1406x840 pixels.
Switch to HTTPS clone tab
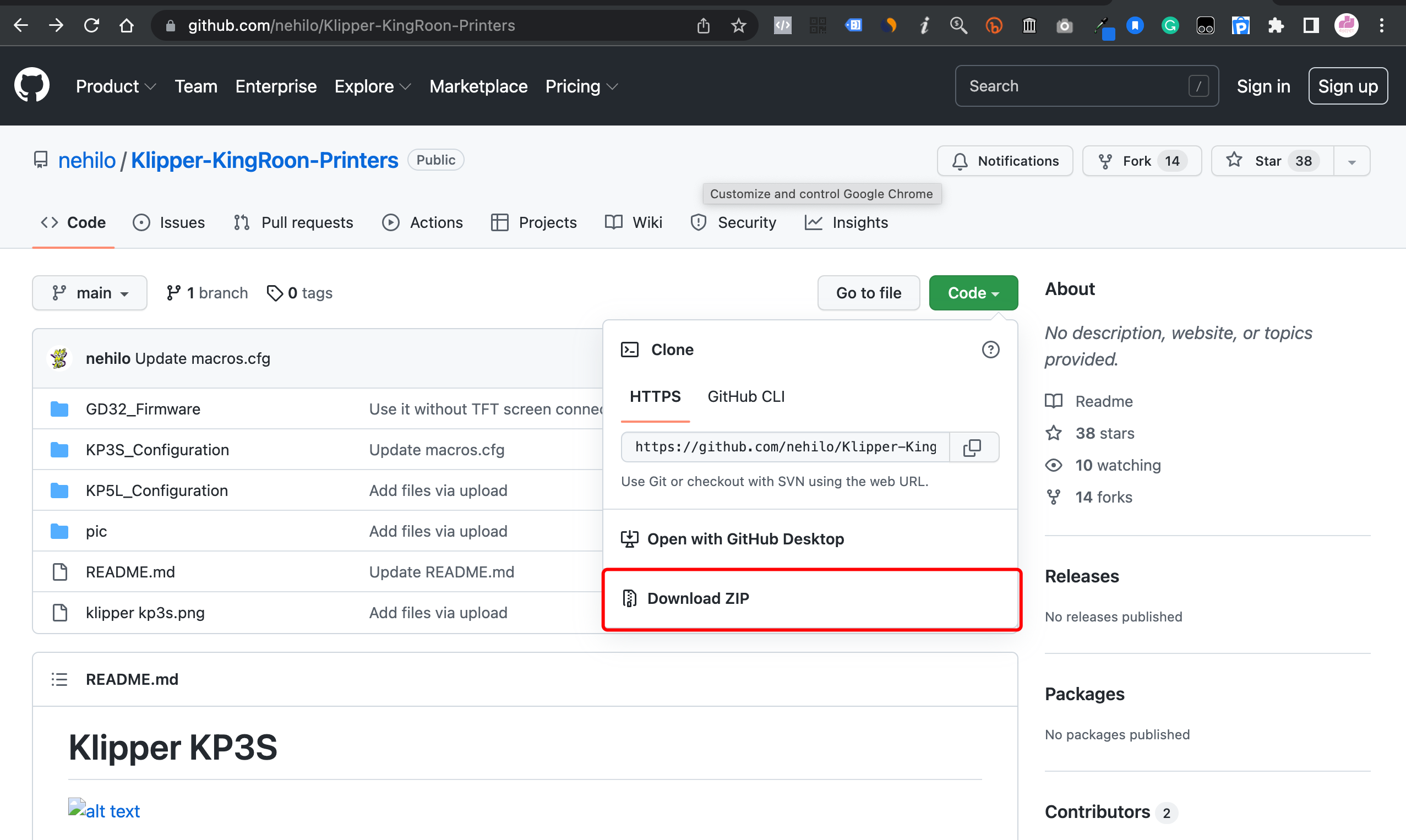tap(654, 396)
